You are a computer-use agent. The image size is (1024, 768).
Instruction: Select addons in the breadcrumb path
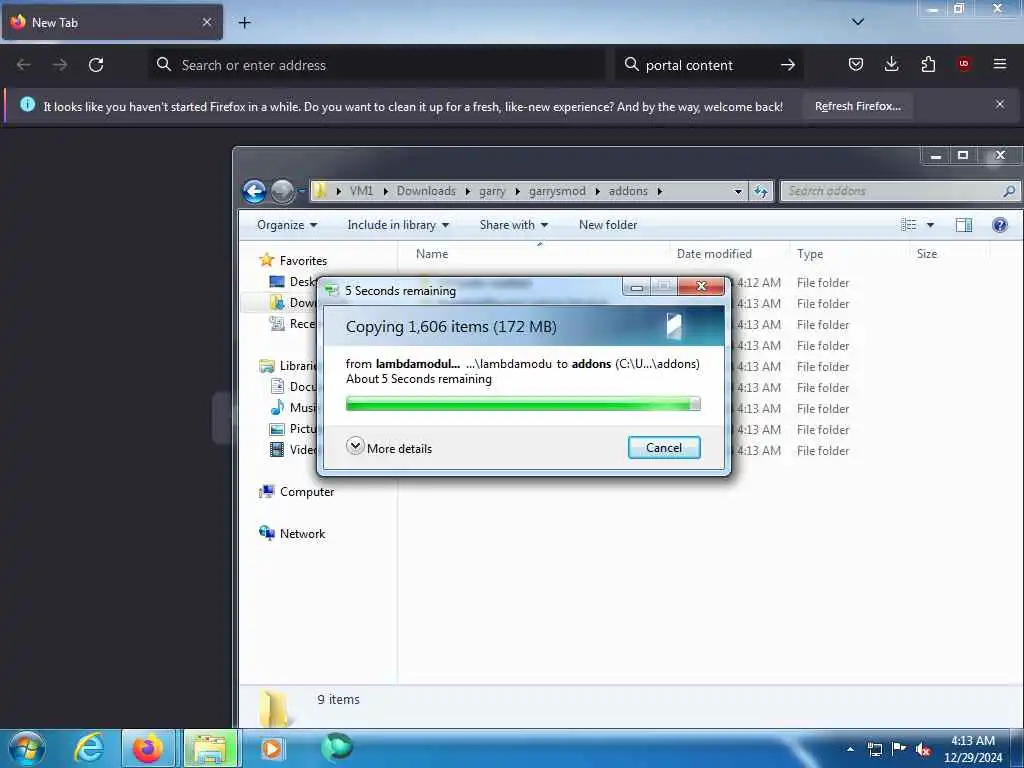point(628,191)
